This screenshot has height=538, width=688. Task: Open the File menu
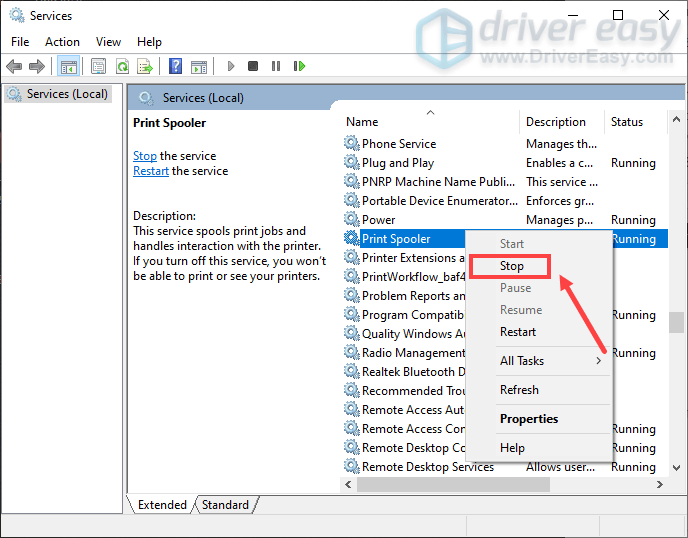(20, 42)
